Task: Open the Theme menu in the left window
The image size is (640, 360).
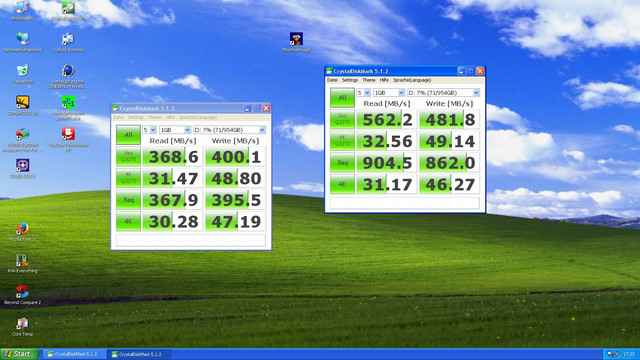Action: point(155,118)
